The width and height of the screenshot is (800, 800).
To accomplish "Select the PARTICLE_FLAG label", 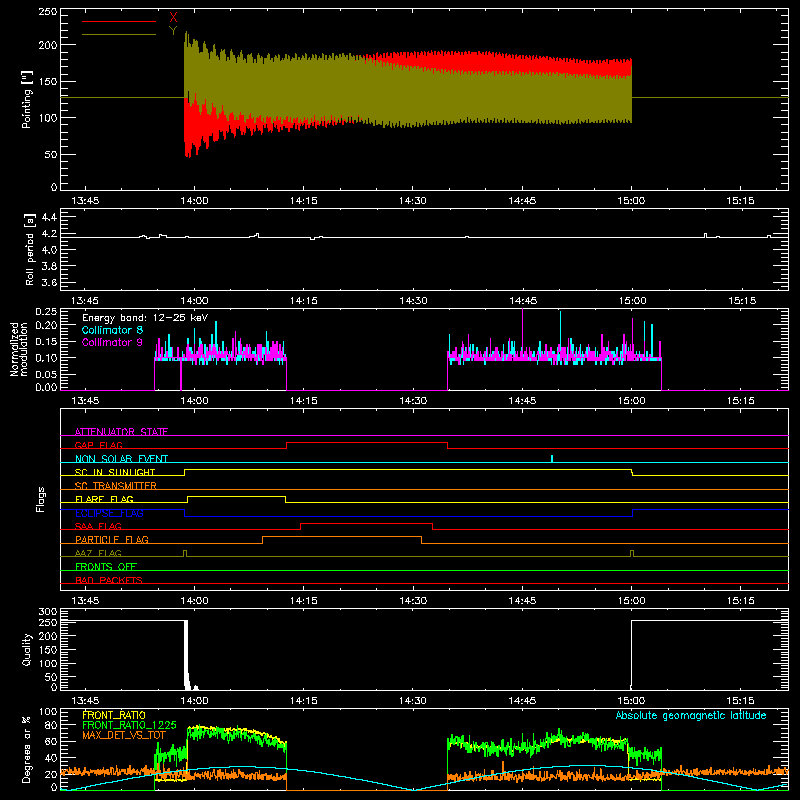I will (x=112, y=539).
